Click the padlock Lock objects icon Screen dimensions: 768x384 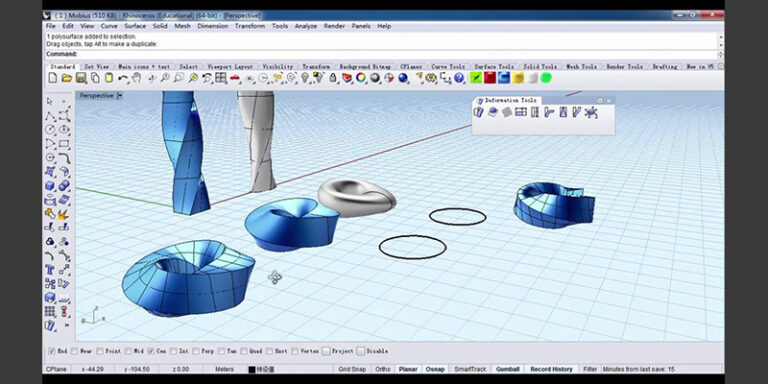click(x=333, y=77)
